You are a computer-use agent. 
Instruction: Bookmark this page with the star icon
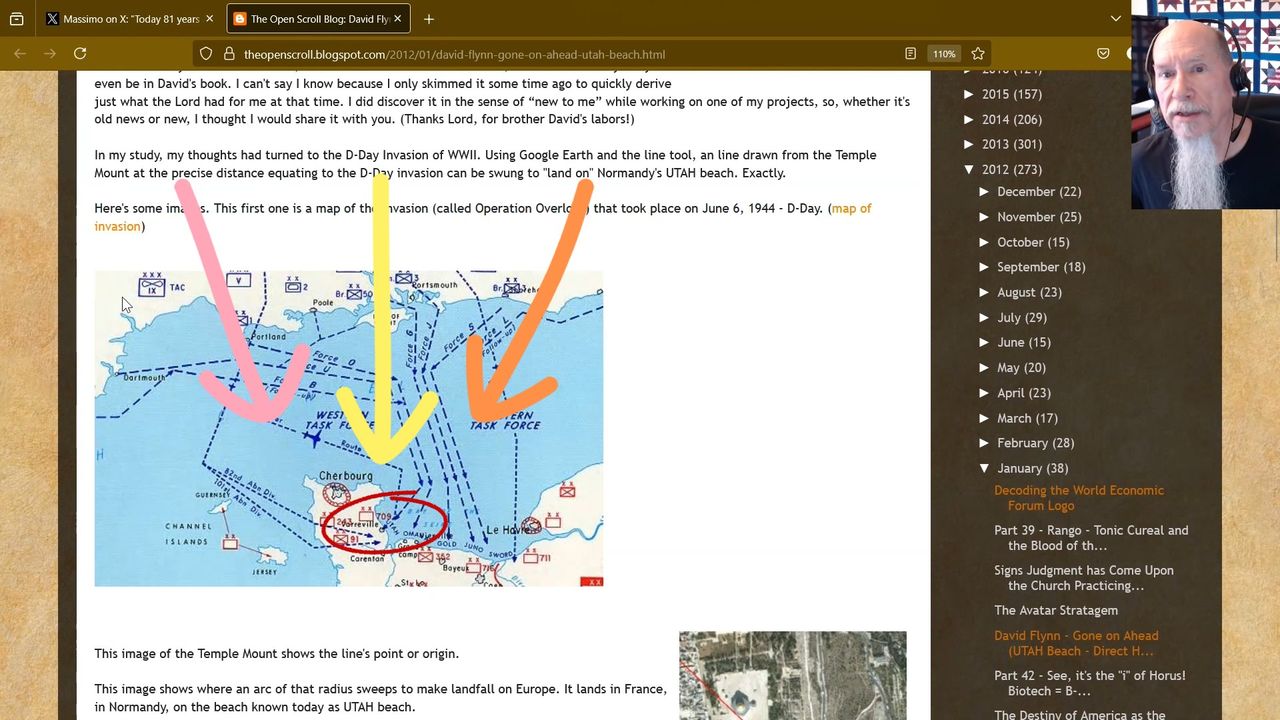[x=978, y=54]
